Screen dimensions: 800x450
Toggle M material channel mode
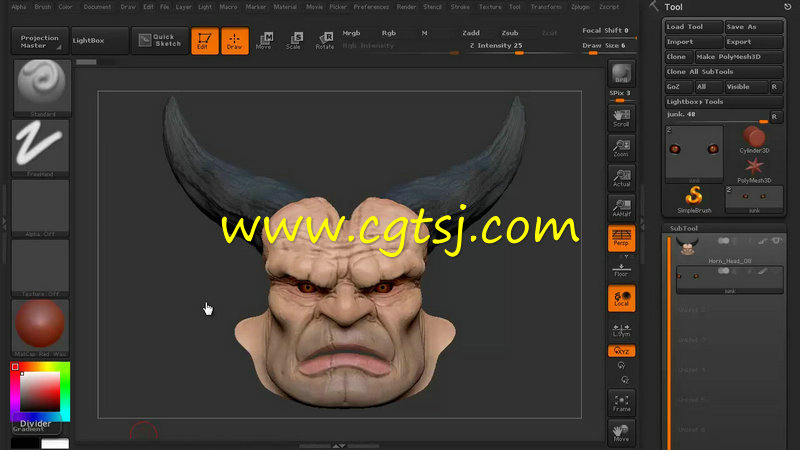pyautogui.click(x=424, y=33)
